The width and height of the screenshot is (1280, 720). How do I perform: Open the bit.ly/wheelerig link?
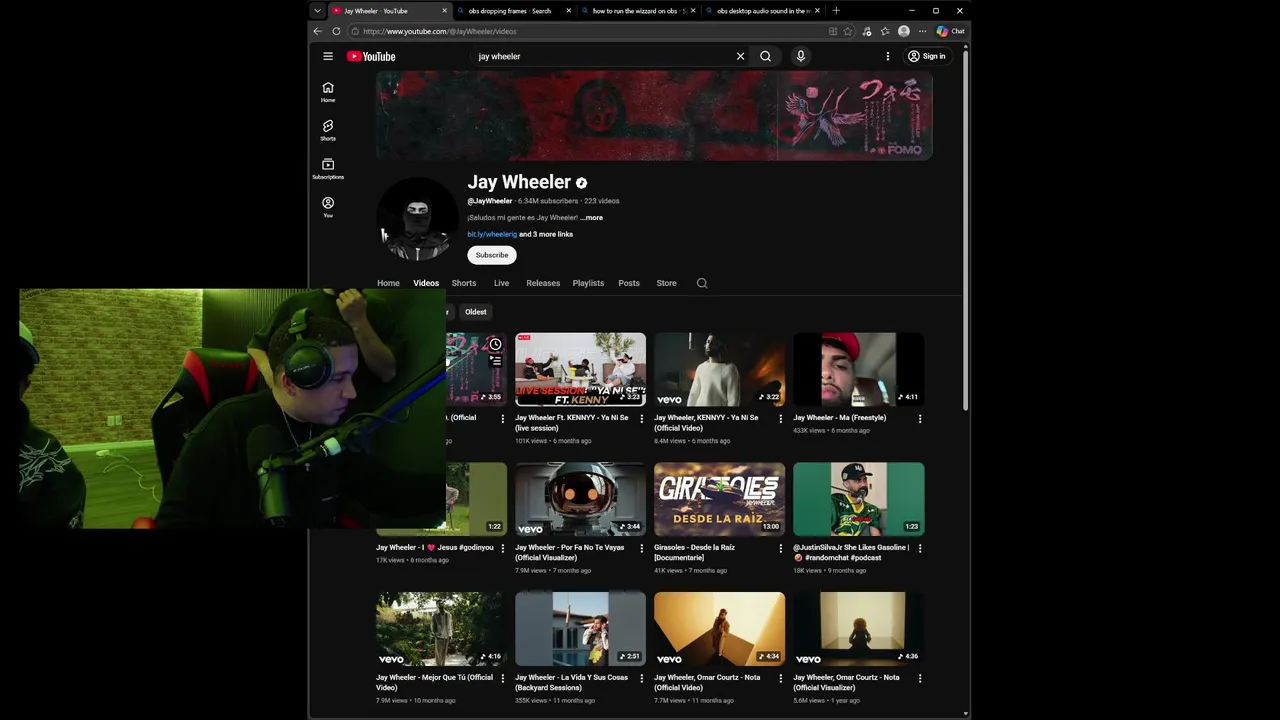pyautogui.click(x=492, y=234)
